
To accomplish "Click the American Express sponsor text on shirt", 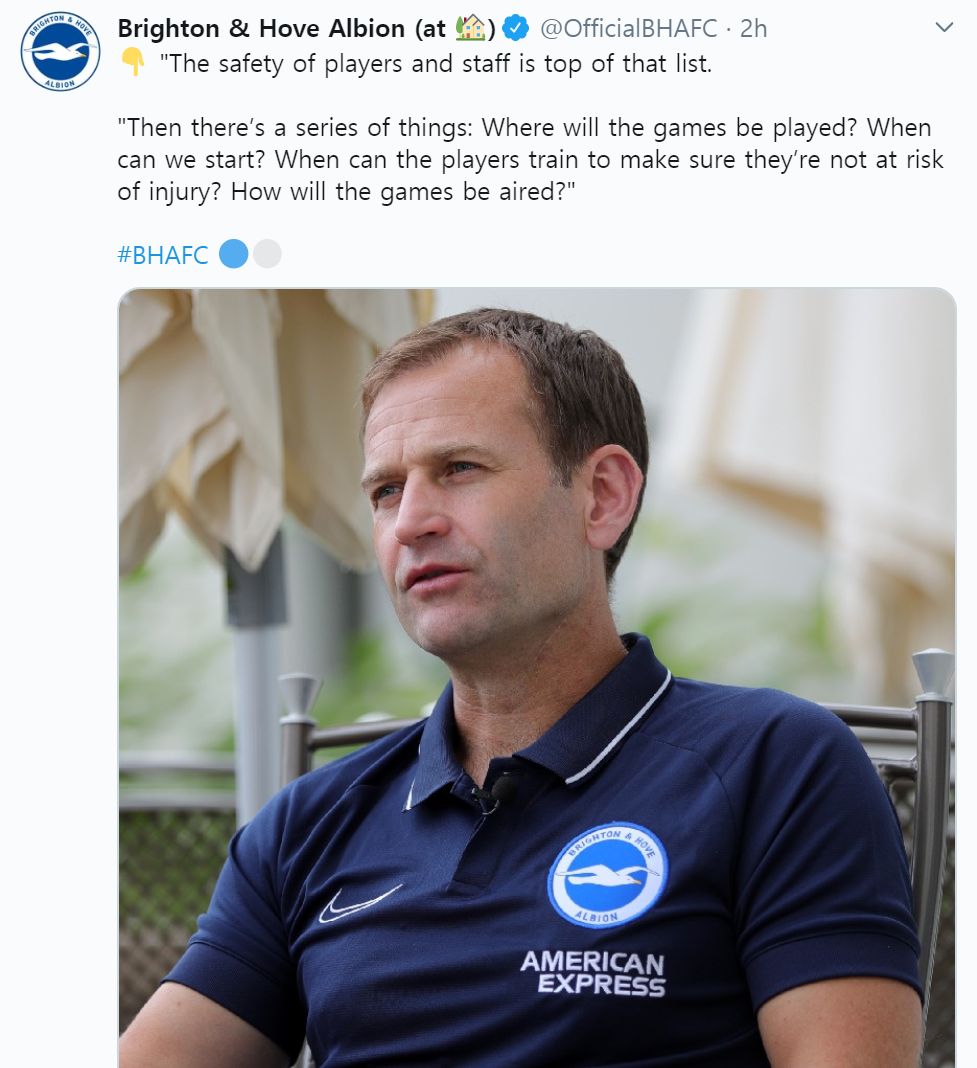I will click(592, 973).
